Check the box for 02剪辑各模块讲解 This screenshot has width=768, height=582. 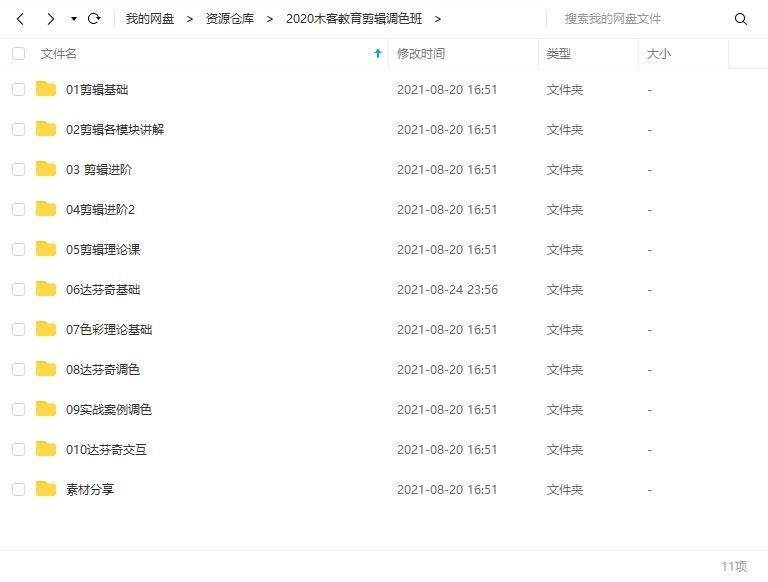click(x=19, y=129)
